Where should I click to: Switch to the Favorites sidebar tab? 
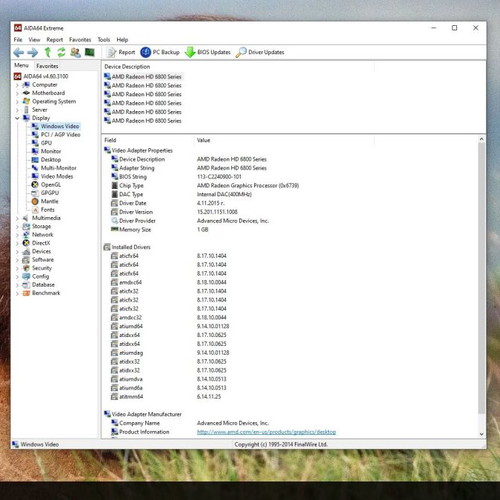[47, 66]
